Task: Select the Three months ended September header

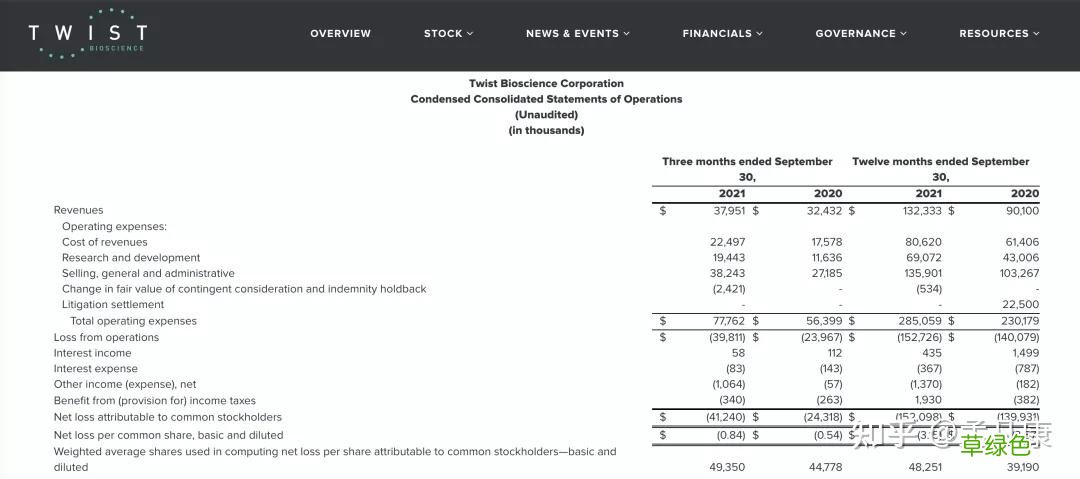Action: tap(747, 162)
